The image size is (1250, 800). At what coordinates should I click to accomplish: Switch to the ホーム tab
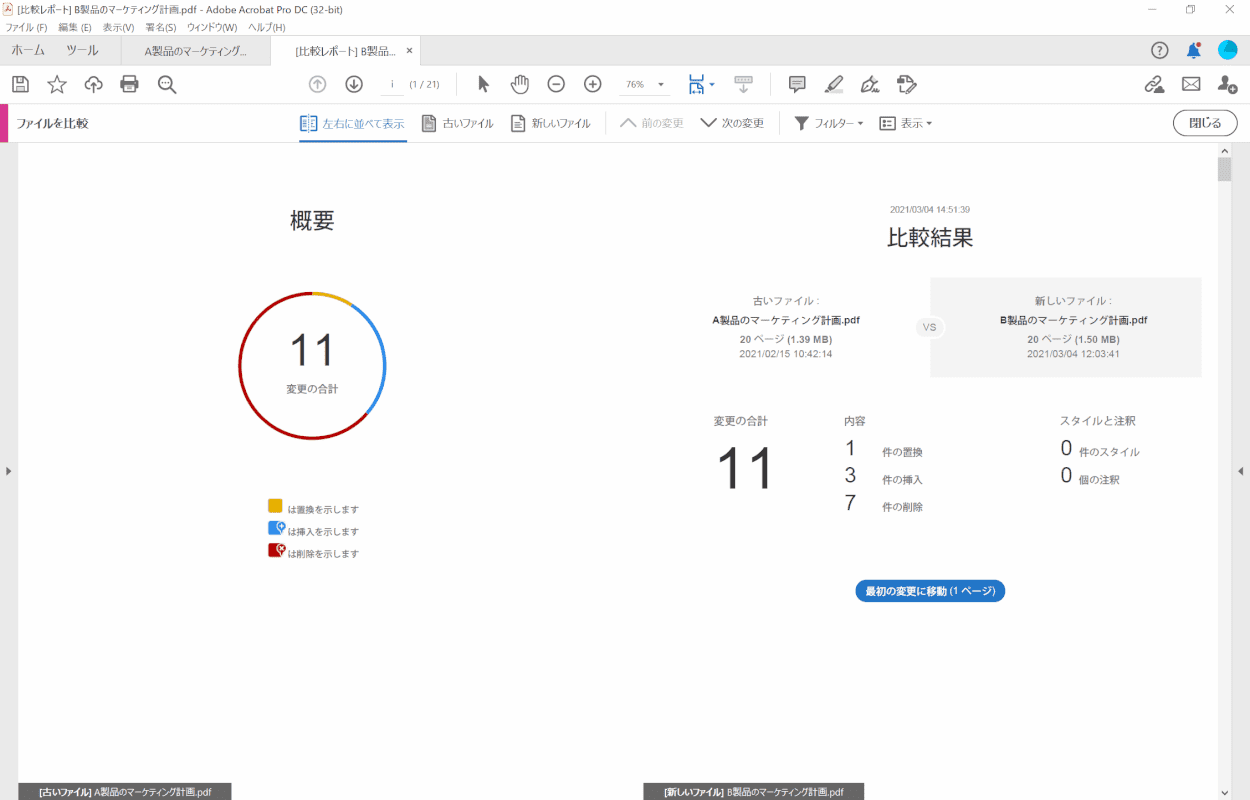click(x=27, y=50)
